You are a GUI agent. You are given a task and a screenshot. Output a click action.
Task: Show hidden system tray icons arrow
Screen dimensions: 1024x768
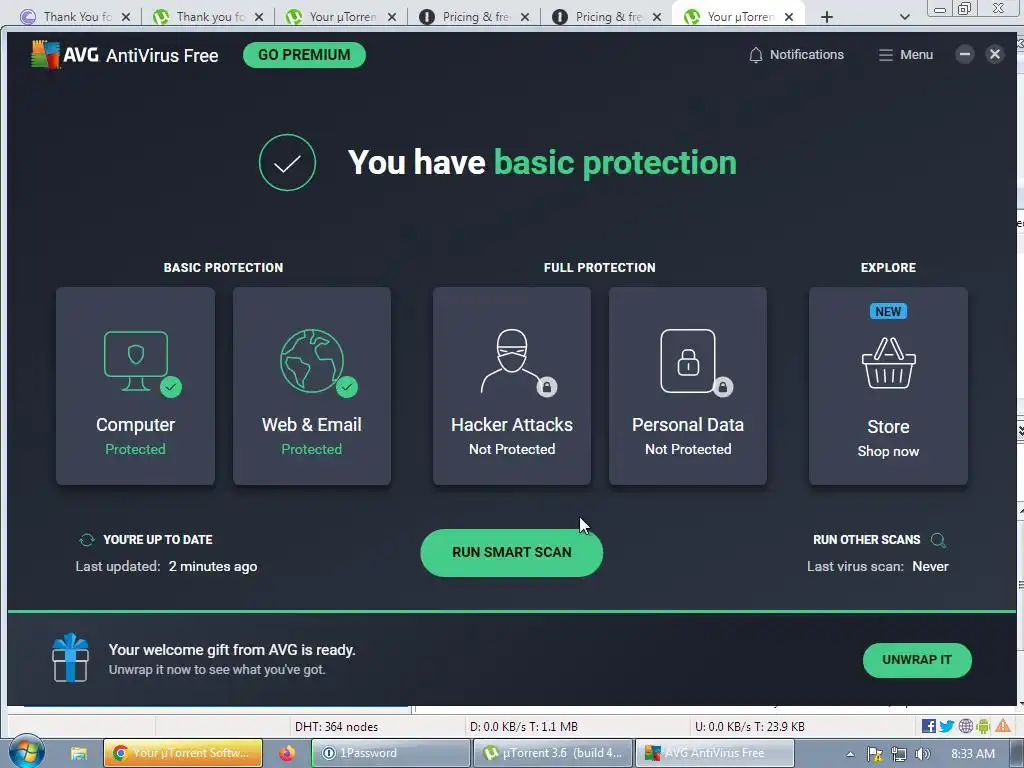(x=850, y=754)
